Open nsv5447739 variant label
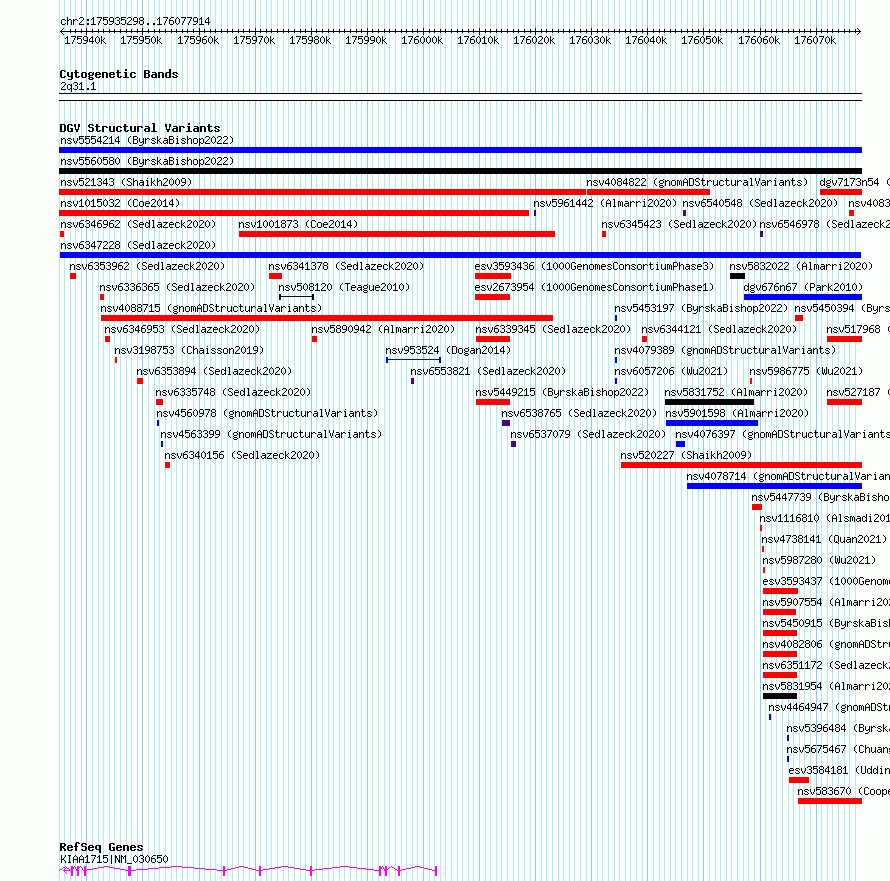 point(820,497)
